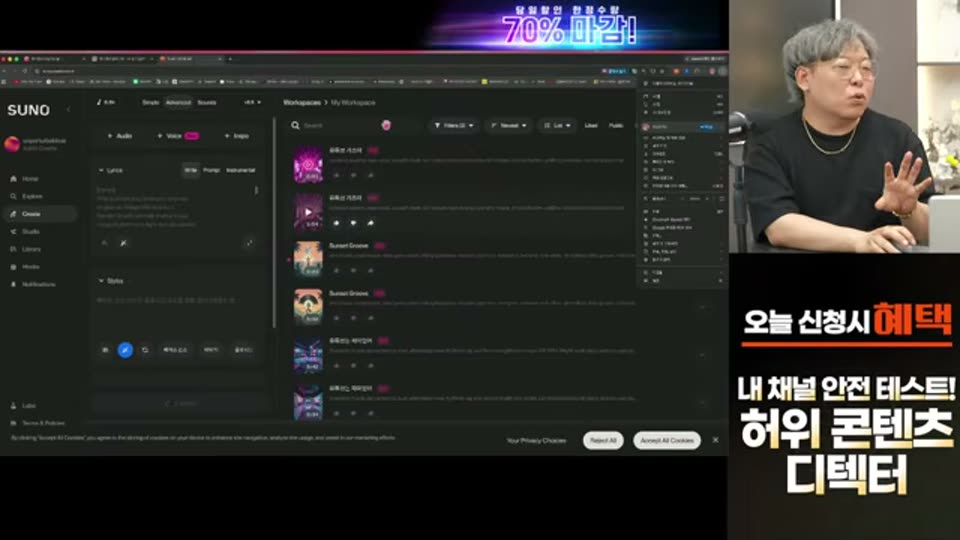Expand the lyrics editor to full size
960x540 pixels.
pos(249,243)
